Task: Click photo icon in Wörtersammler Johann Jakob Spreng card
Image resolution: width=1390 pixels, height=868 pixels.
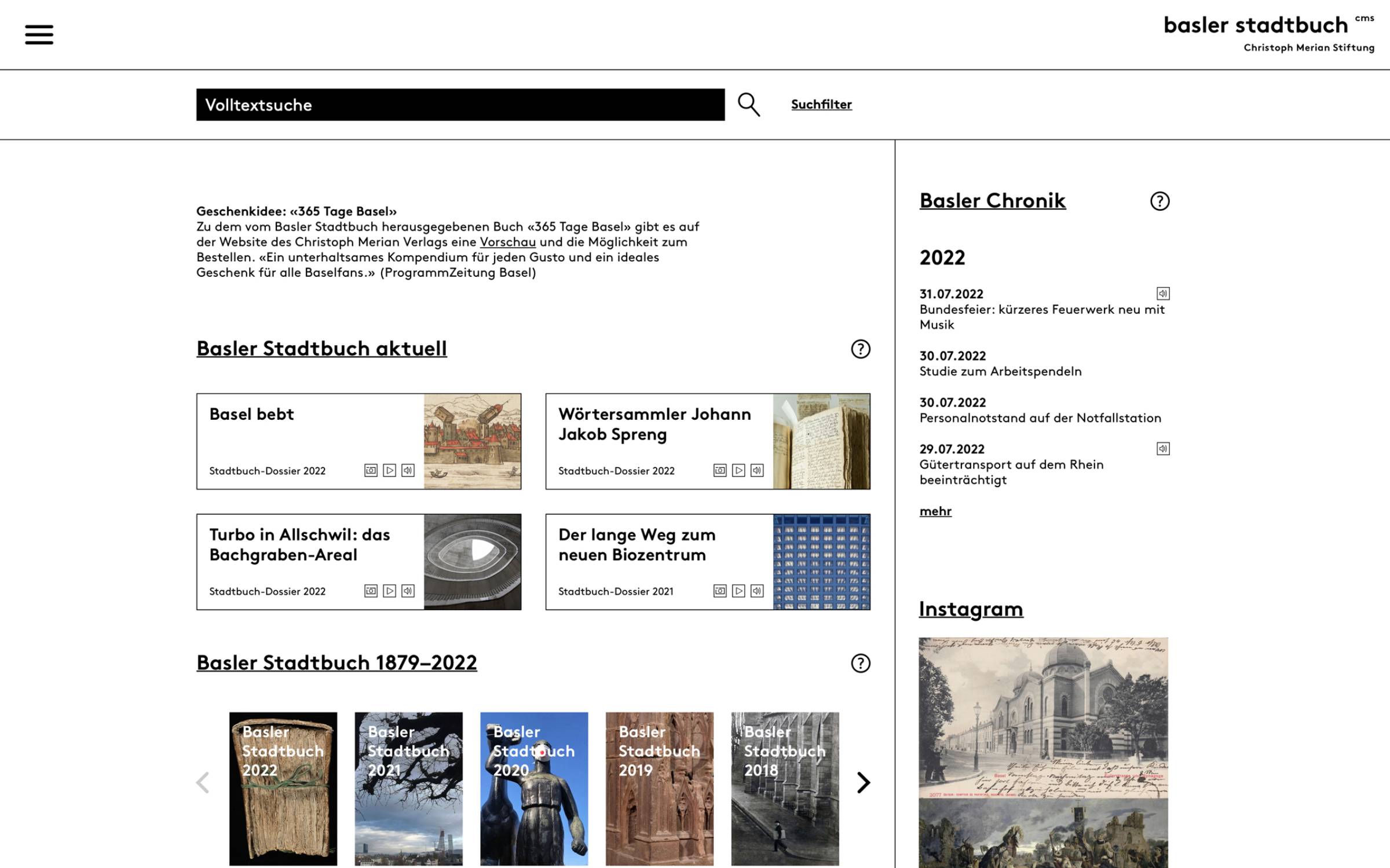Action: [x=720, y=470]
